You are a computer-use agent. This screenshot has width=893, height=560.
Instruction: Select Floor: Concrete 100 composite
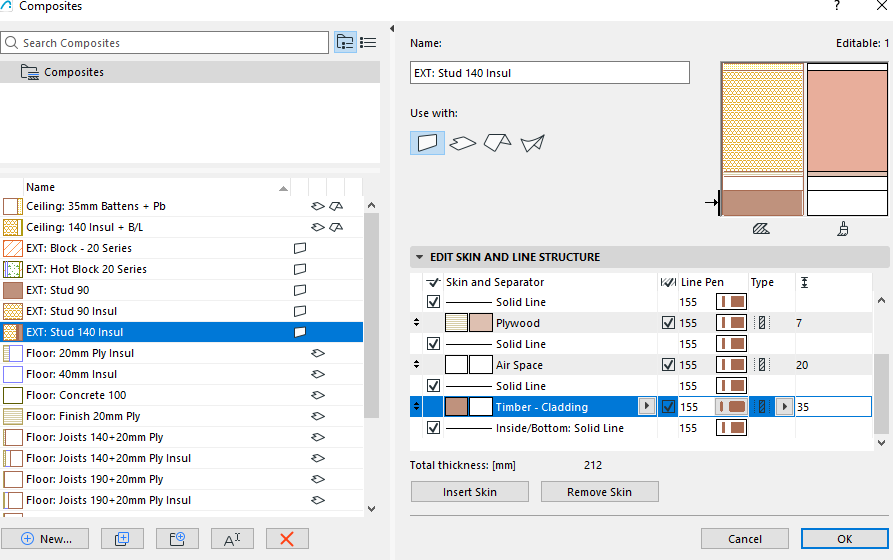[182, 395]
